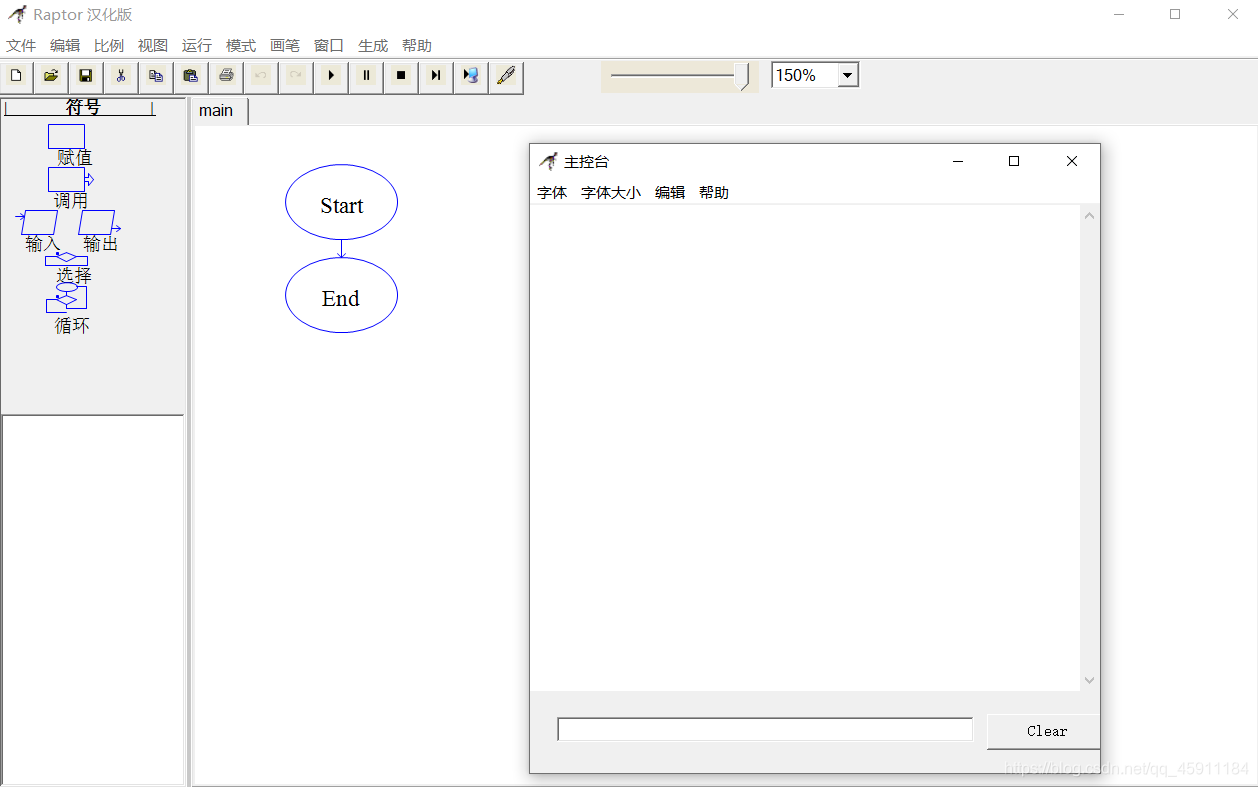
Task: Click the Raptor app icon in title bar
Action: click(17, 14)
